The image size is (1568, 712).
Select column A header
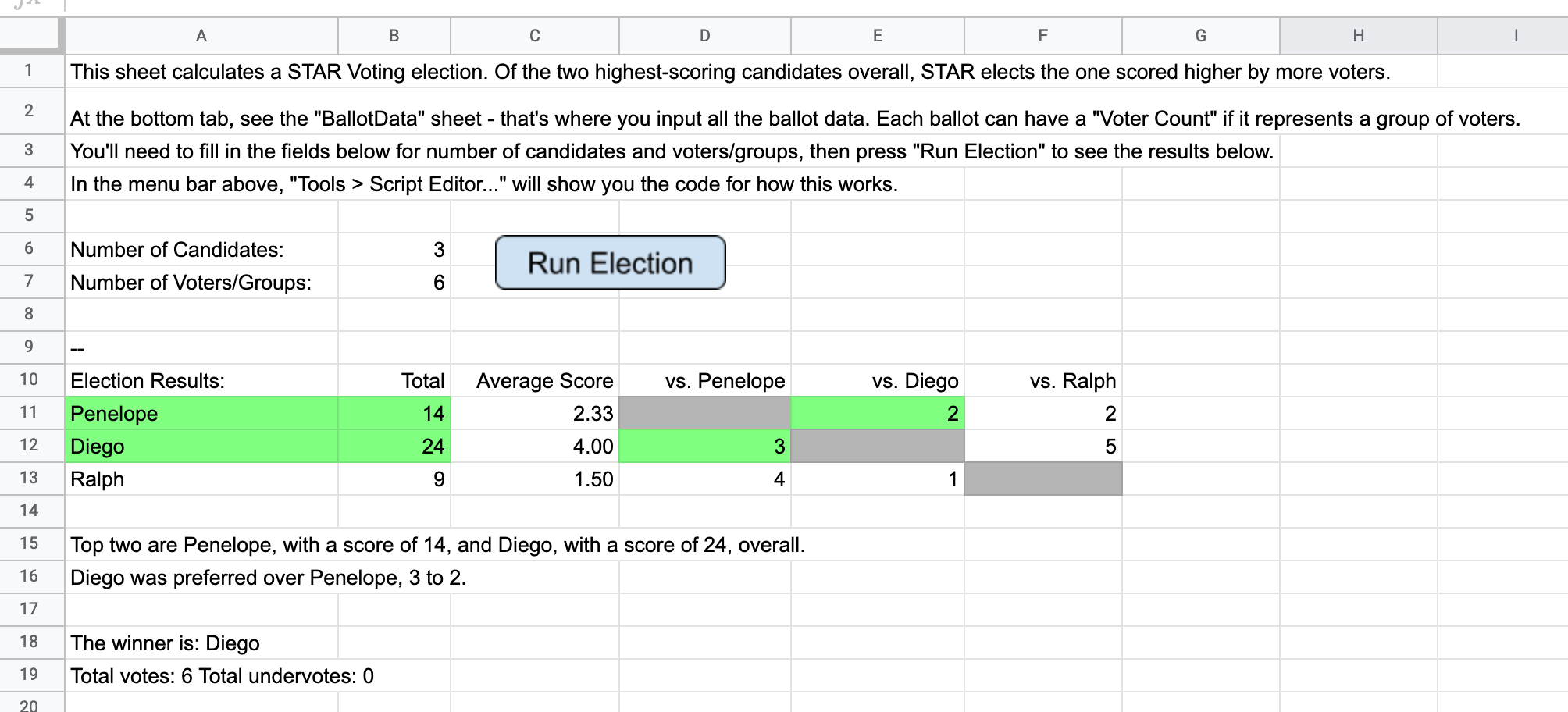(x=201, y=36)
